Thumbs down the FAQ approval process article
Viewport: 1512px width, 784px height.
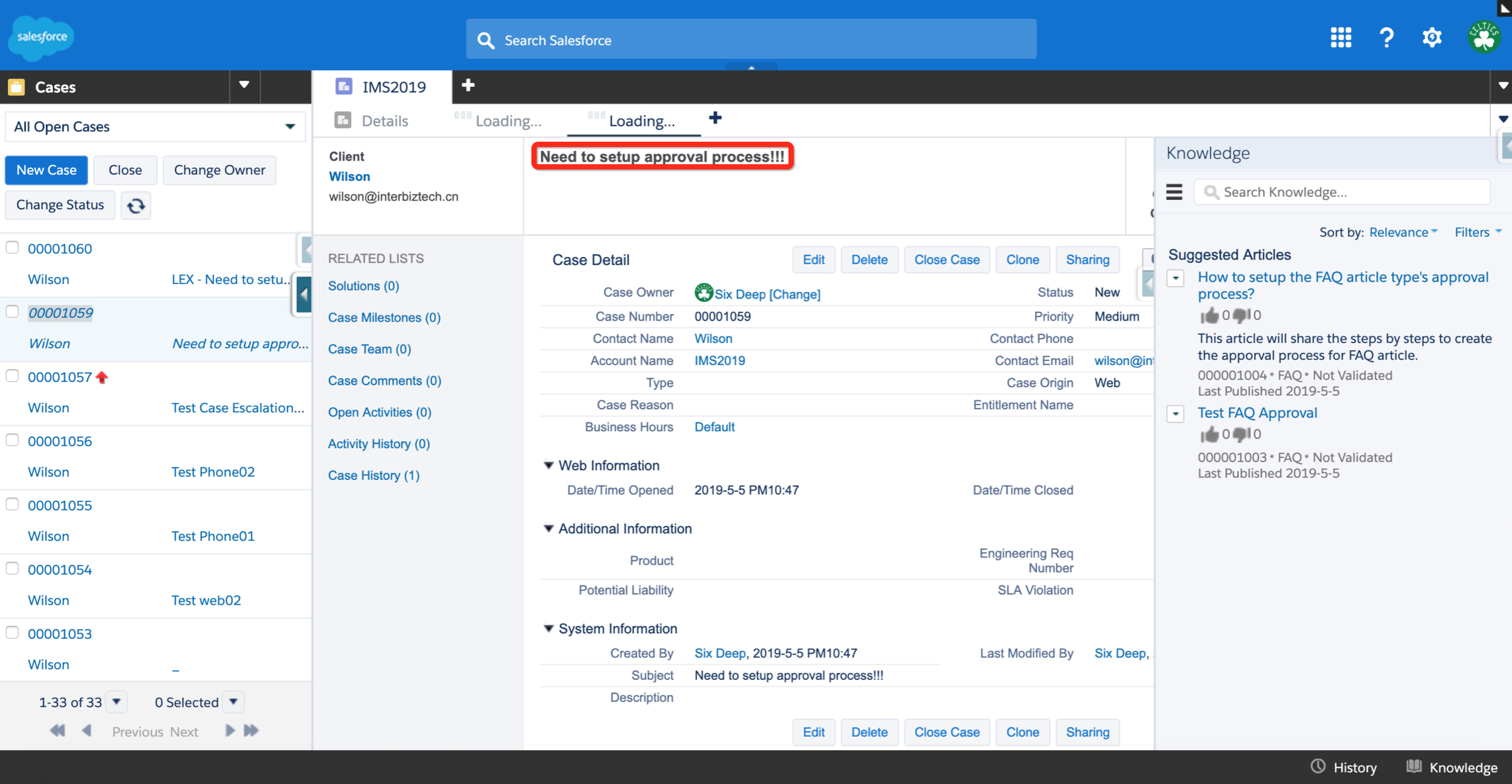(1241, 315)
